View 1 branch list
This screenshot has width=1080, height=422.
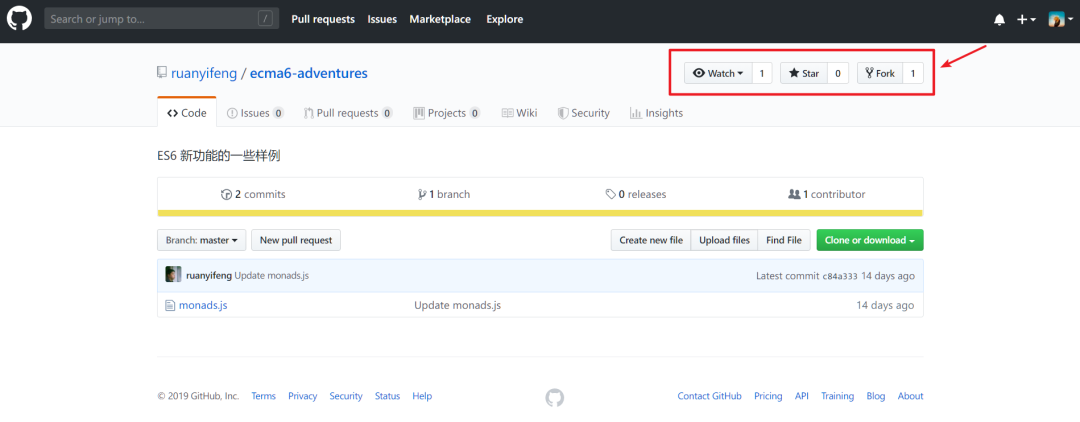(444, 194)
